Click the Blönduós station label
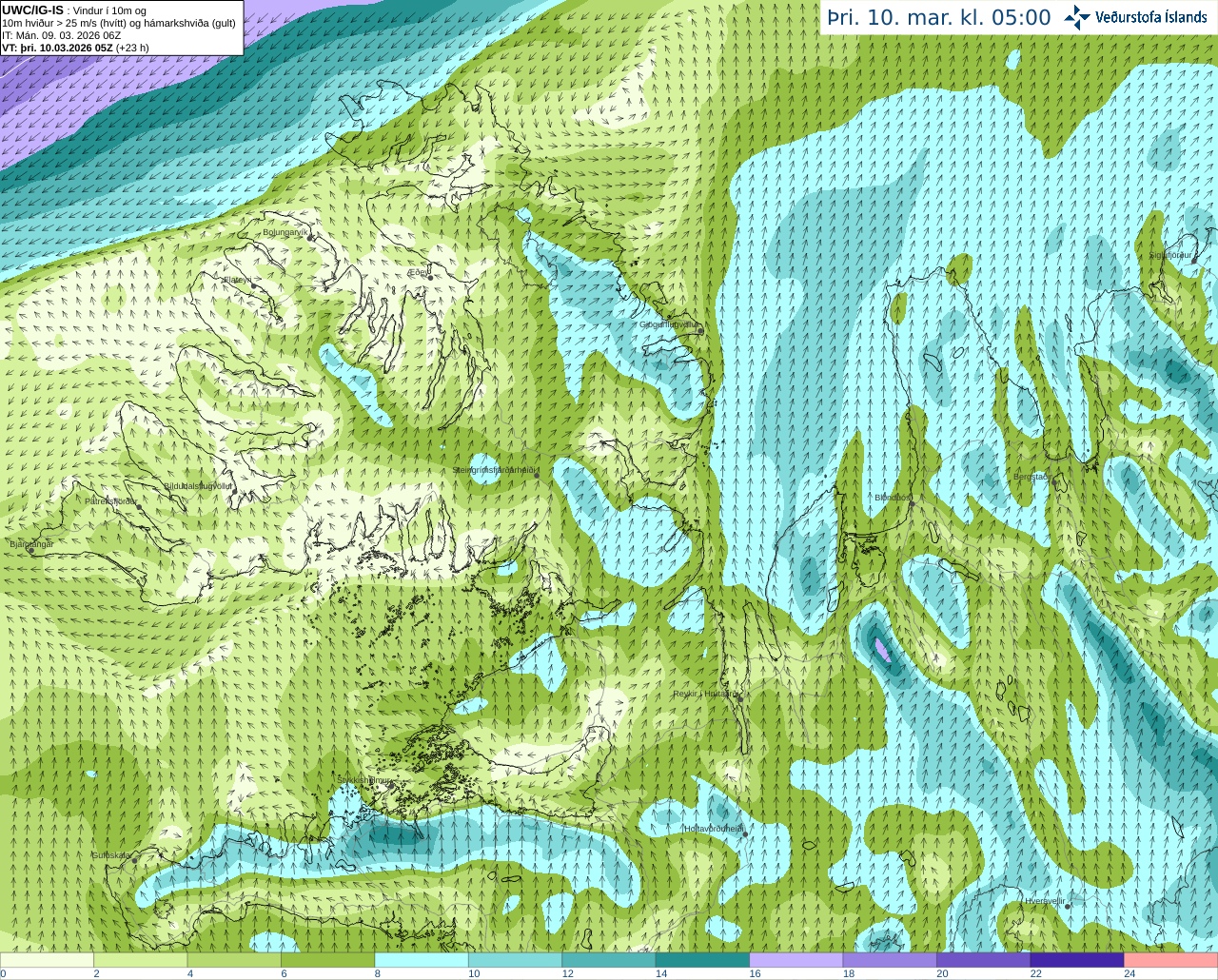Image resolution: width=1218 pixels, height=980 pixels. tap(893, 498)
